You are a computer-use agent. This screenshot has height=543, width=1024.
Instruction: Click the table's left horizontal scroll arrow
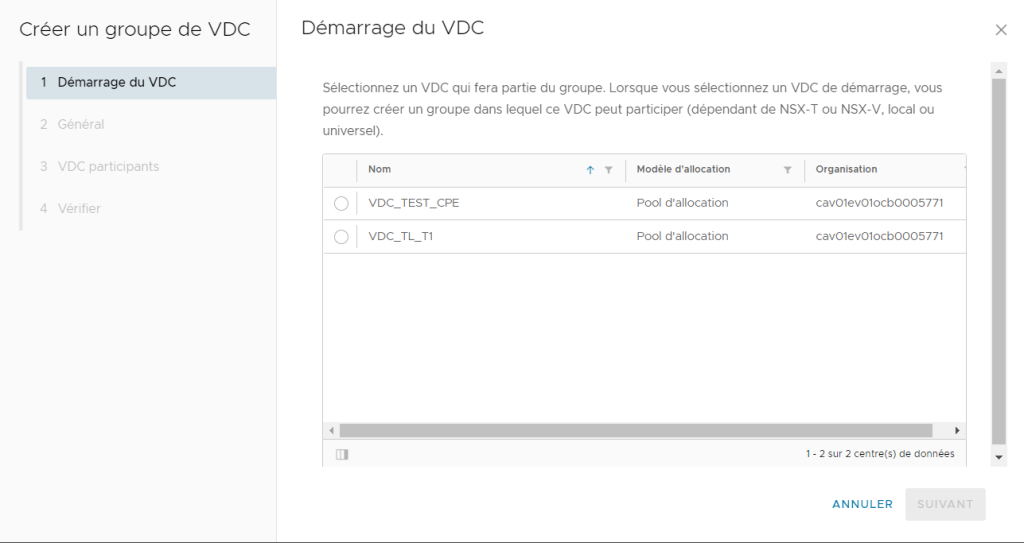[332, 430]
